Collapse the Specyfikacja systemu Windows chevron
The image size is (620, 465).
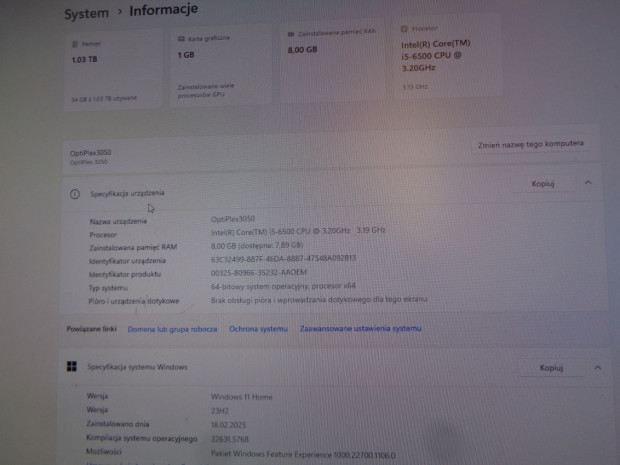coord(597,368)
